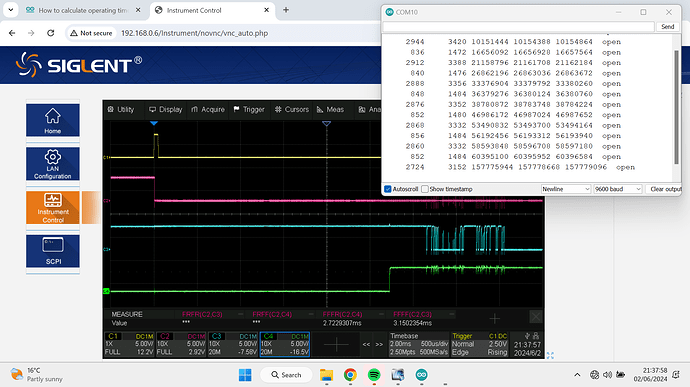This screenshot has height=387, width=690.
Task: Open the Trigger settings box
Action: click(480, 344)
